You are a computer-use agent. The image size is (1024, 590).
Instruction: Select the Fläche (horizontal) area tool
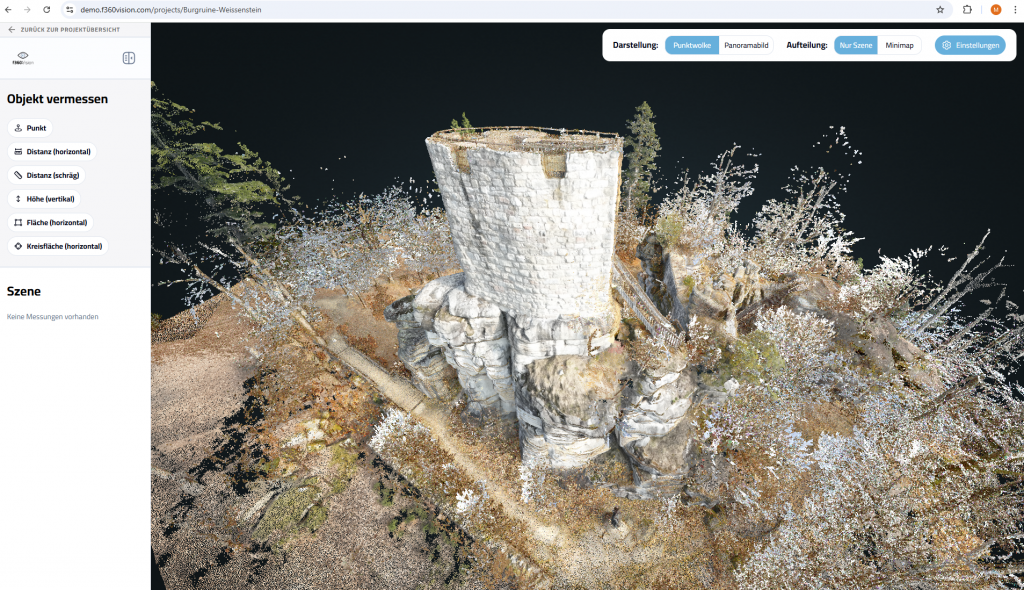(x=50, y=222)
